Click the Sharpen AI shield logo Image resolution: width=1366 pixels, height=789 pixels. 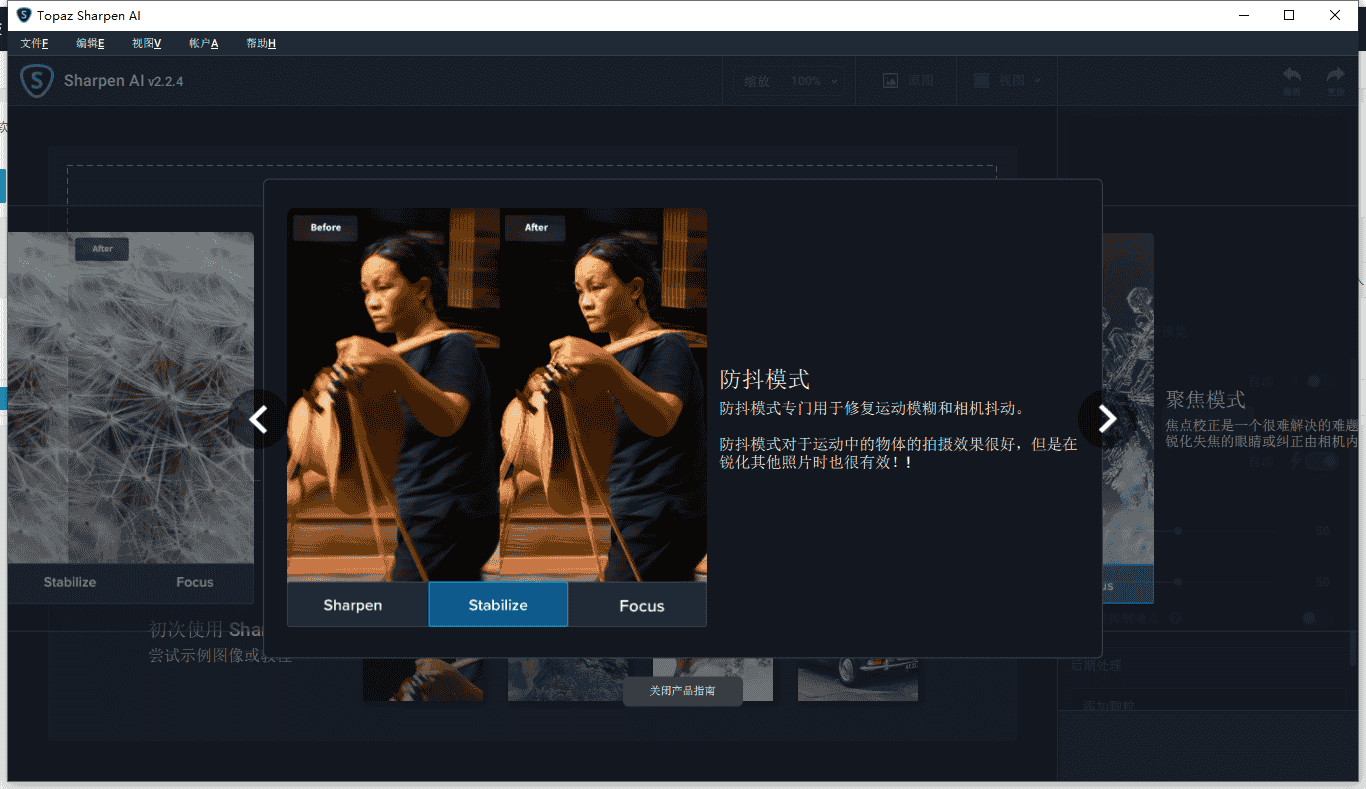point(36,80)
